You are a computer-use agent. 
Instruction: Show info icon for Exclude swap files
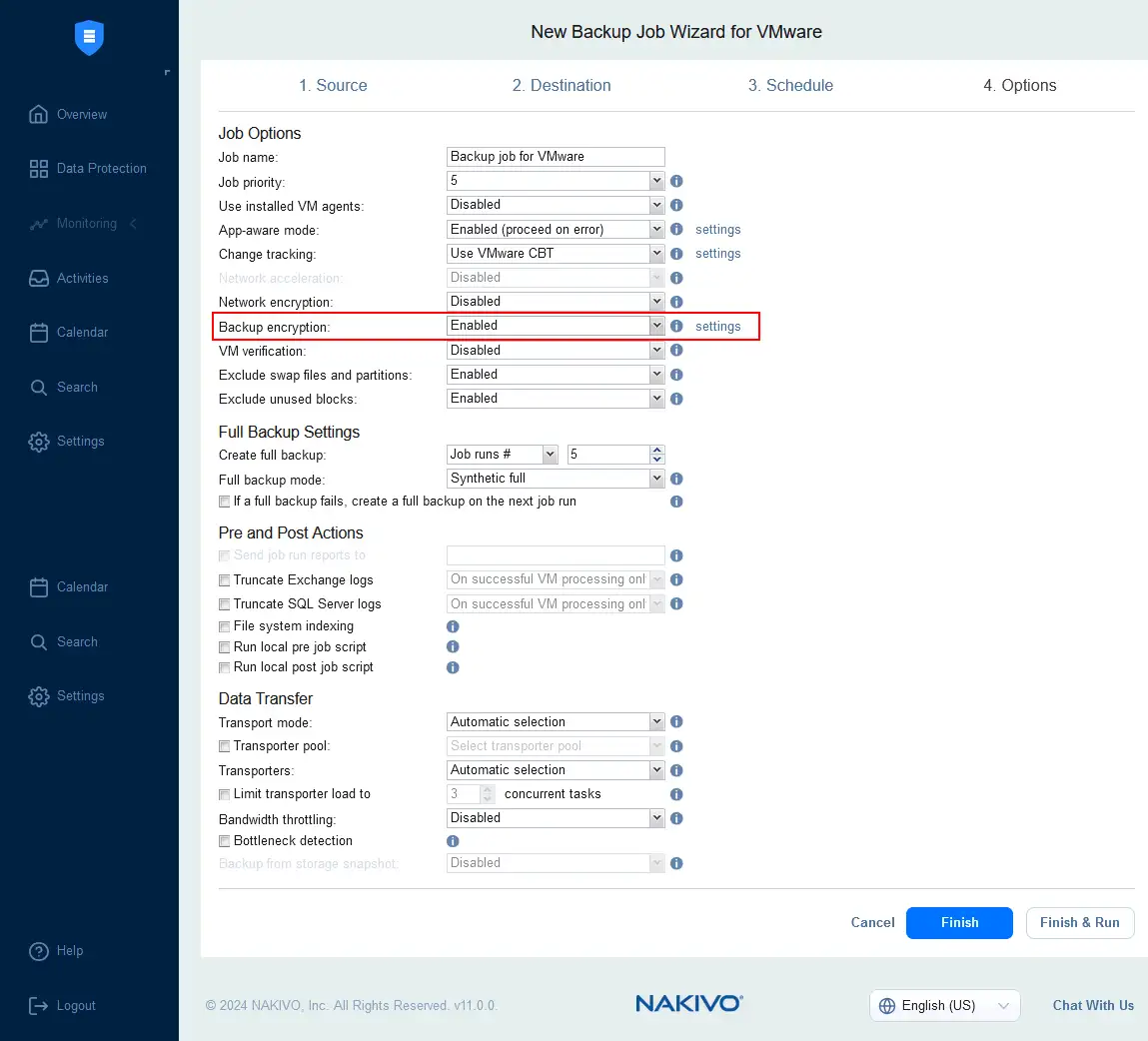676,375
